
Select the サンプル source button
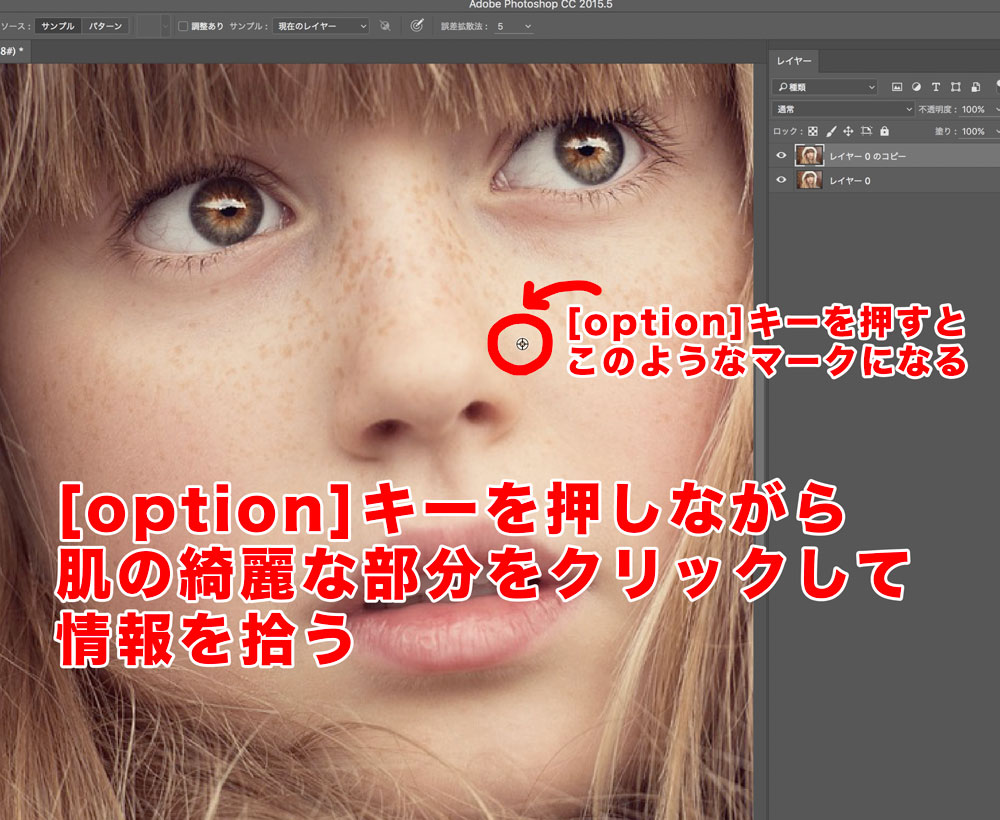point(58,26)
